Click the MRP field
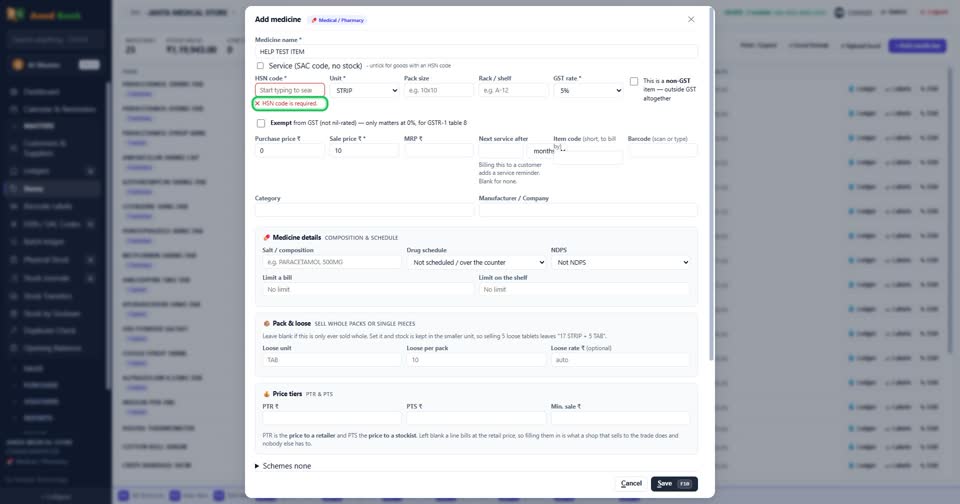960x504 pixels. [x=439, y=151]
